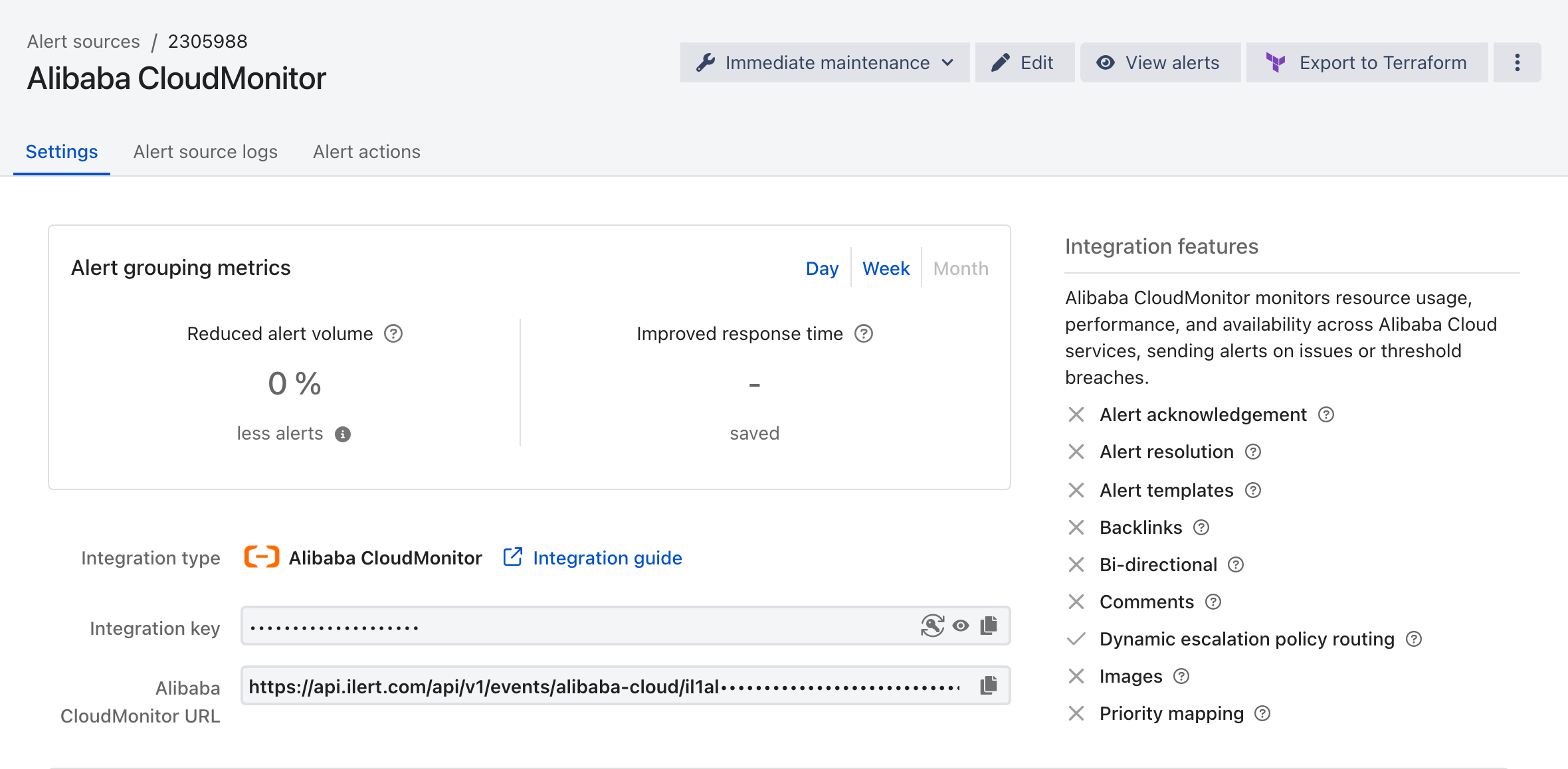Open the Alert actions tab
This screenshot has height=769, width=1568.
(x=367, y=152)
